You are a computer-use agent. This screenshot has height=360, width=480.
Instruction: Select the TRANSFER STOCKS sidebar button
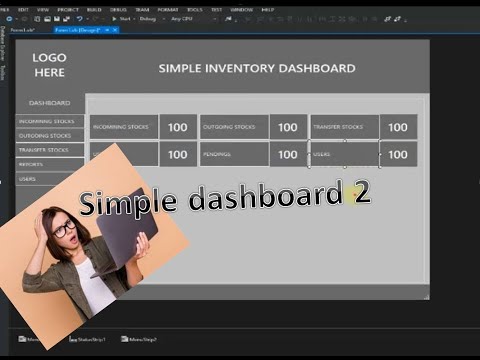point(50,150)
